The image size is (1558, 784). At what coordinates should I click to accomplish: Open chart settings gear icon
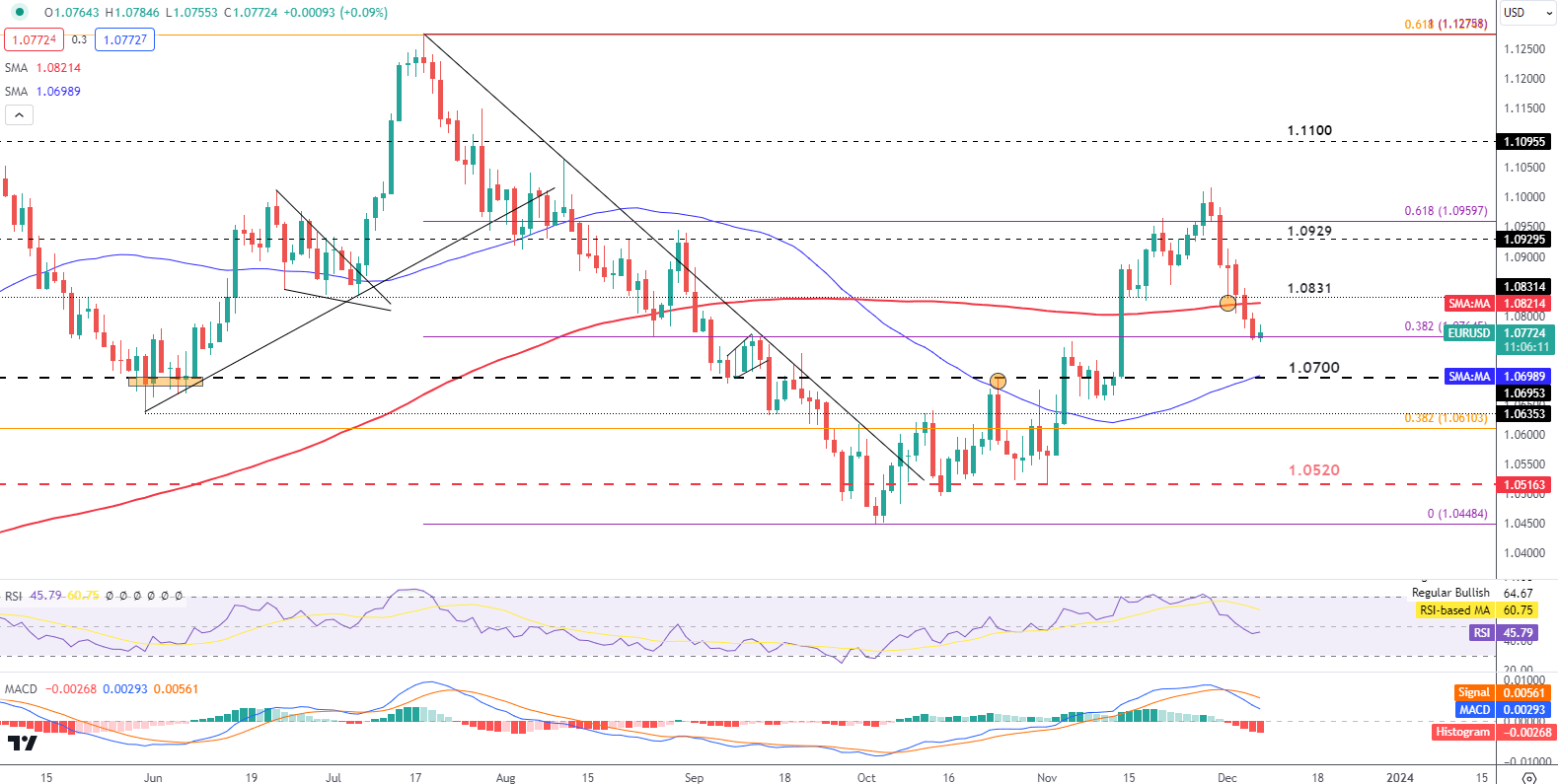click(1529, 777)
